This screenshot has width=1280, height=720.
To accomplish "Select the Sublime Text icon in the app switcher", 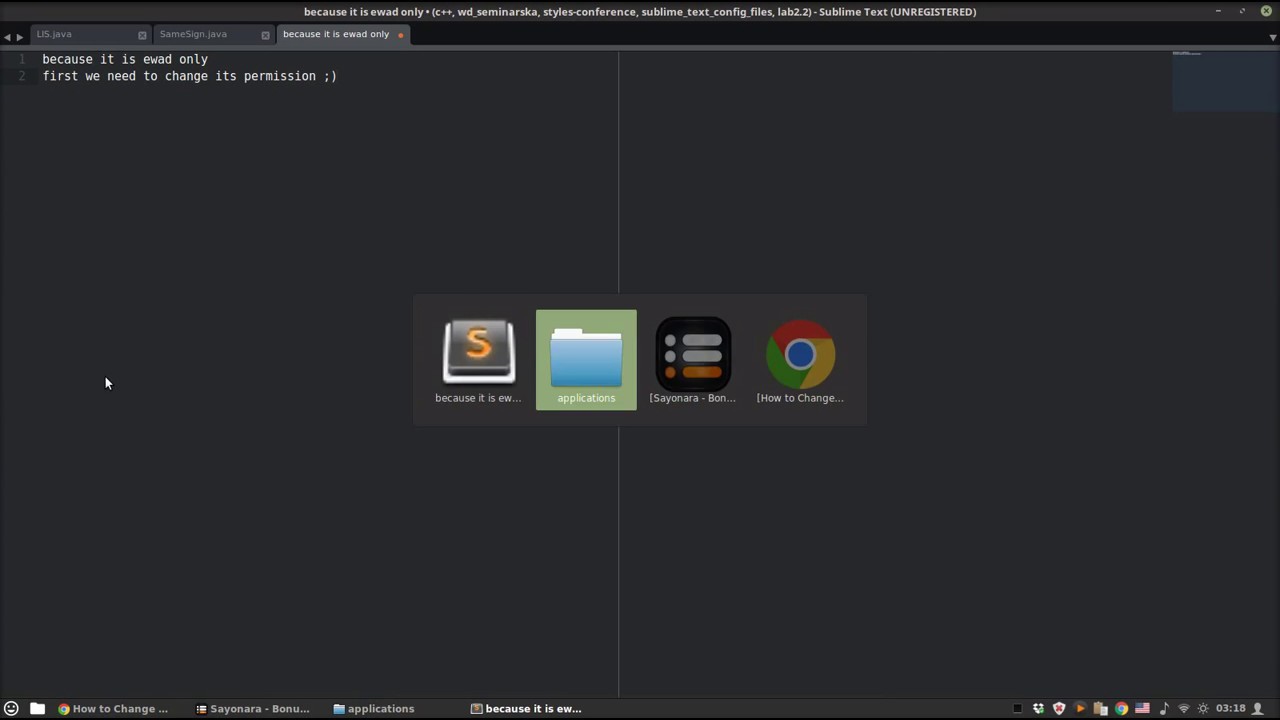I will (x=478, y=355).
